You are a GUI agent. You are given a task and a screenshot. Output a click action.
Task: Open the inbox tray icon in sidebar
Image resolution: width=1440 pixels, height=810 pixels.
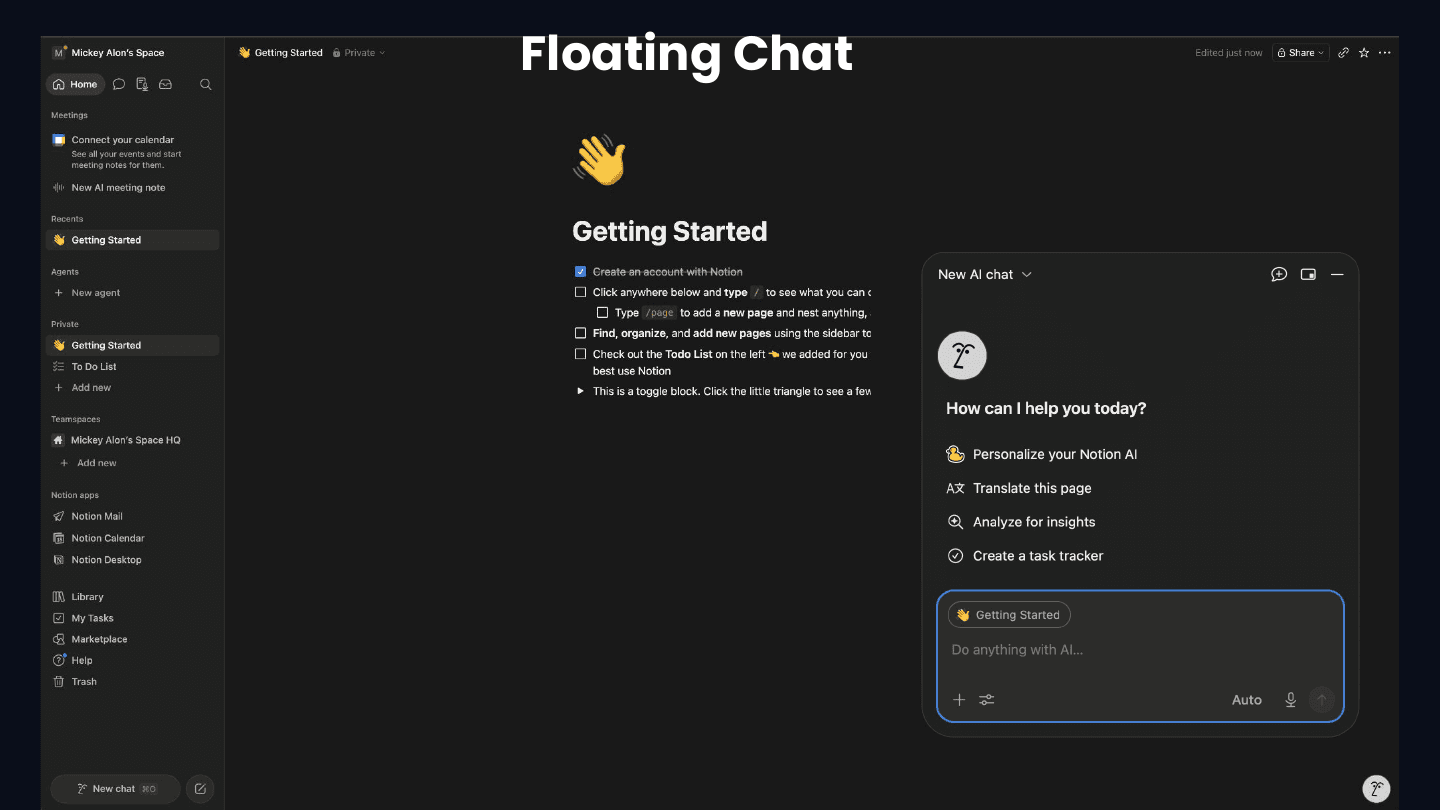tap(166, 85)
